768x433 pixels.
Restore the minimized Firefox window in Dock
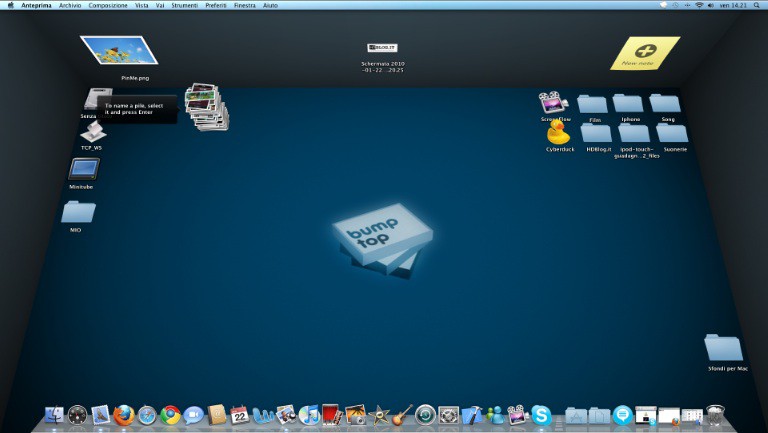click(669, 415)
